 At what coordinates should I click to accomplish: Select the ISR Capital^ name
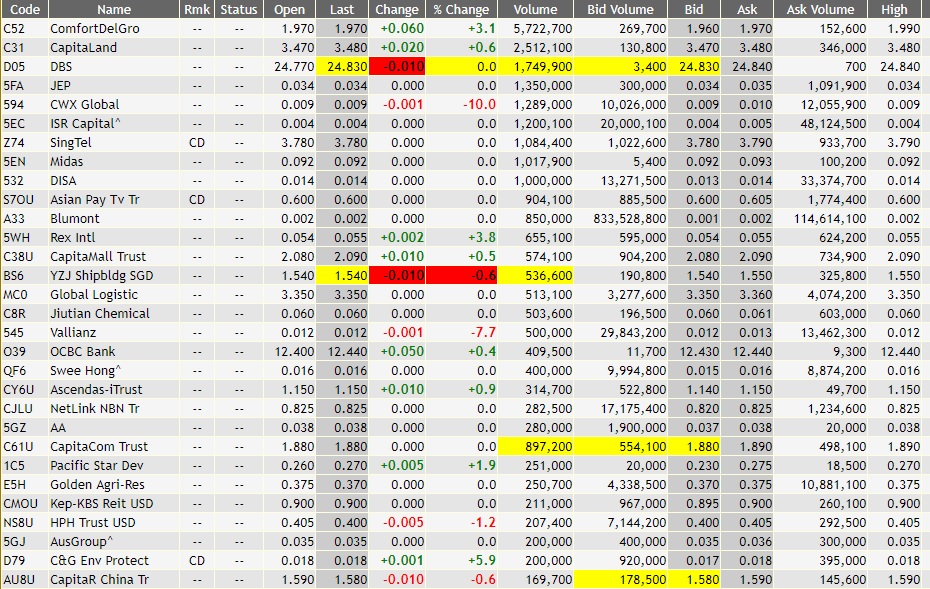coord(85,123)
